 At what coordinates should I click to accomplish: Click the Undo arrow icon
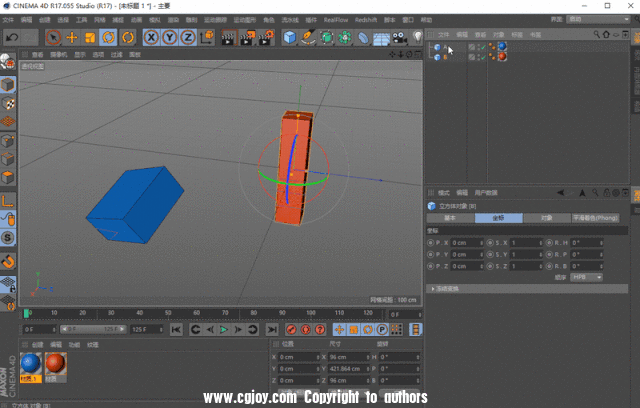click(12, 38)
